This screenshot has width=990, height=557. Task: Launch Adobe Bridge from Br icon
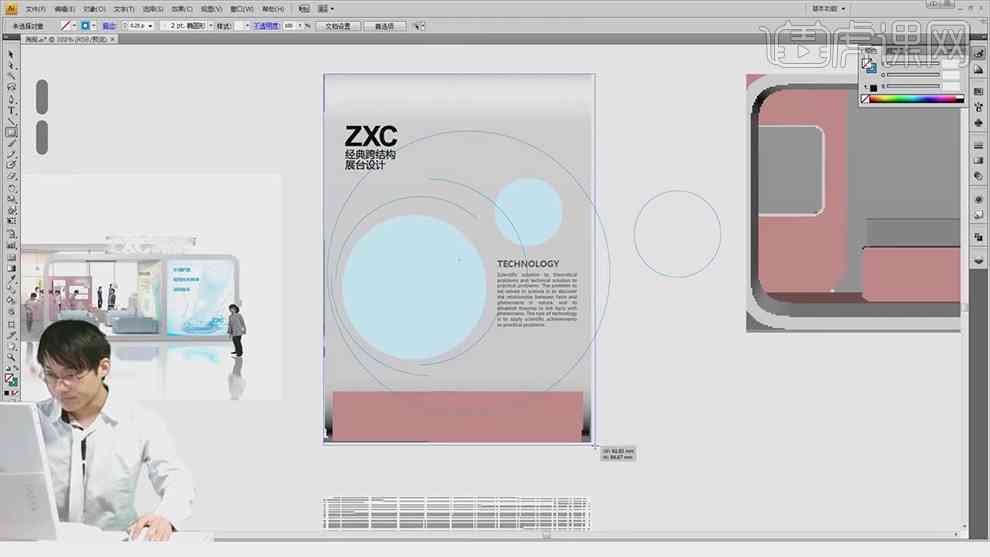click(304, 9)
